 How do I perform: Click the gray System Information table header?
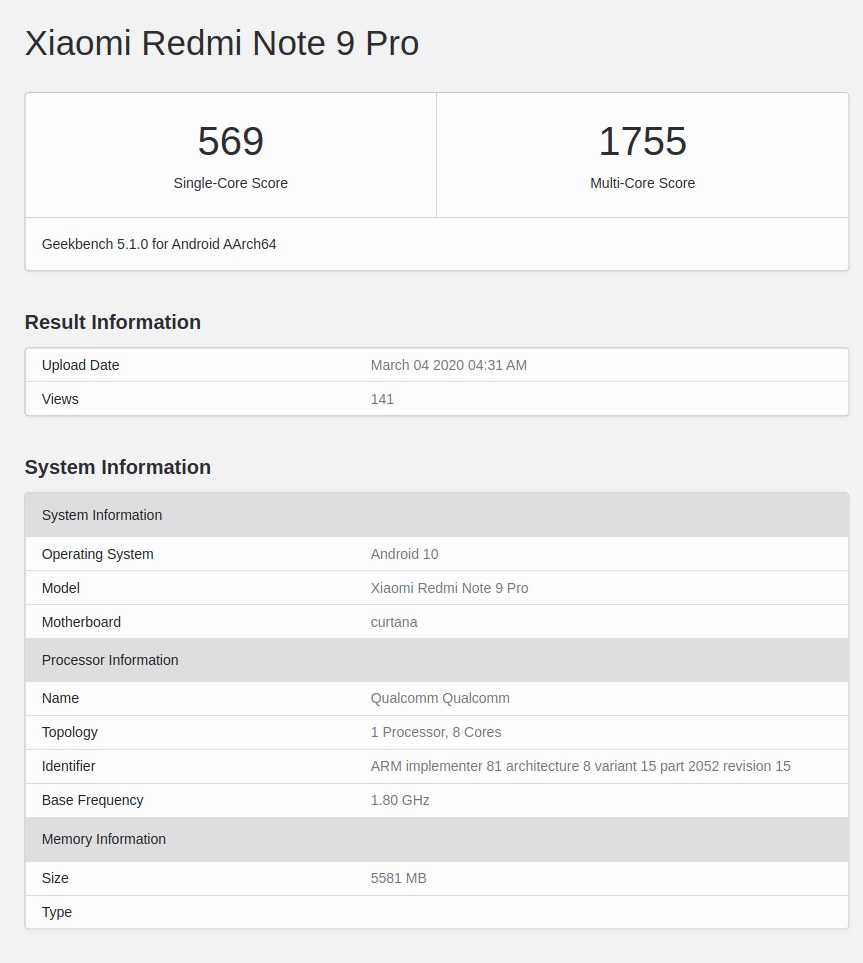(x=437, y=515)
